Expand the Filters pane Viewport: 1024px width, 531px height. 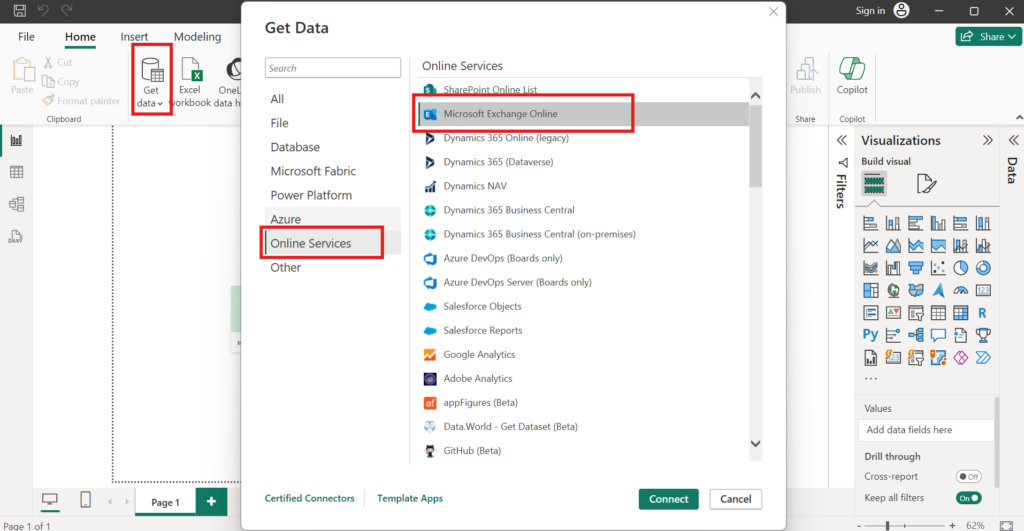(842, 140)
